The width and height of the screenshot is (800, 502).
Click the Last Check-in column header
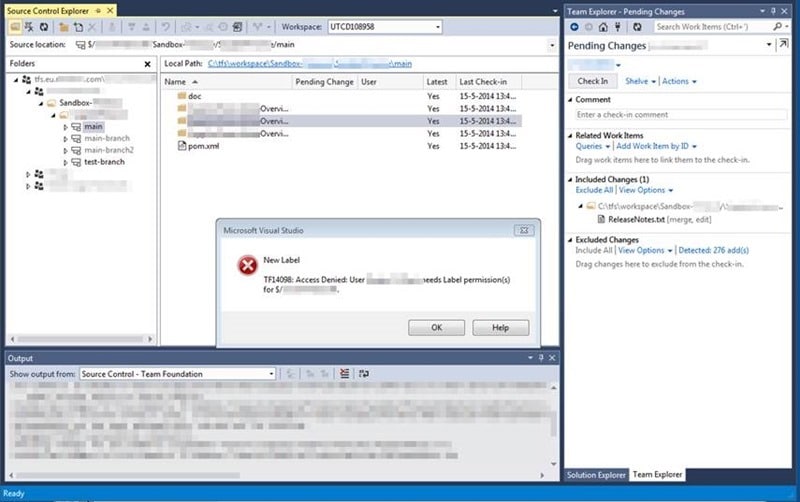[489, 82]
